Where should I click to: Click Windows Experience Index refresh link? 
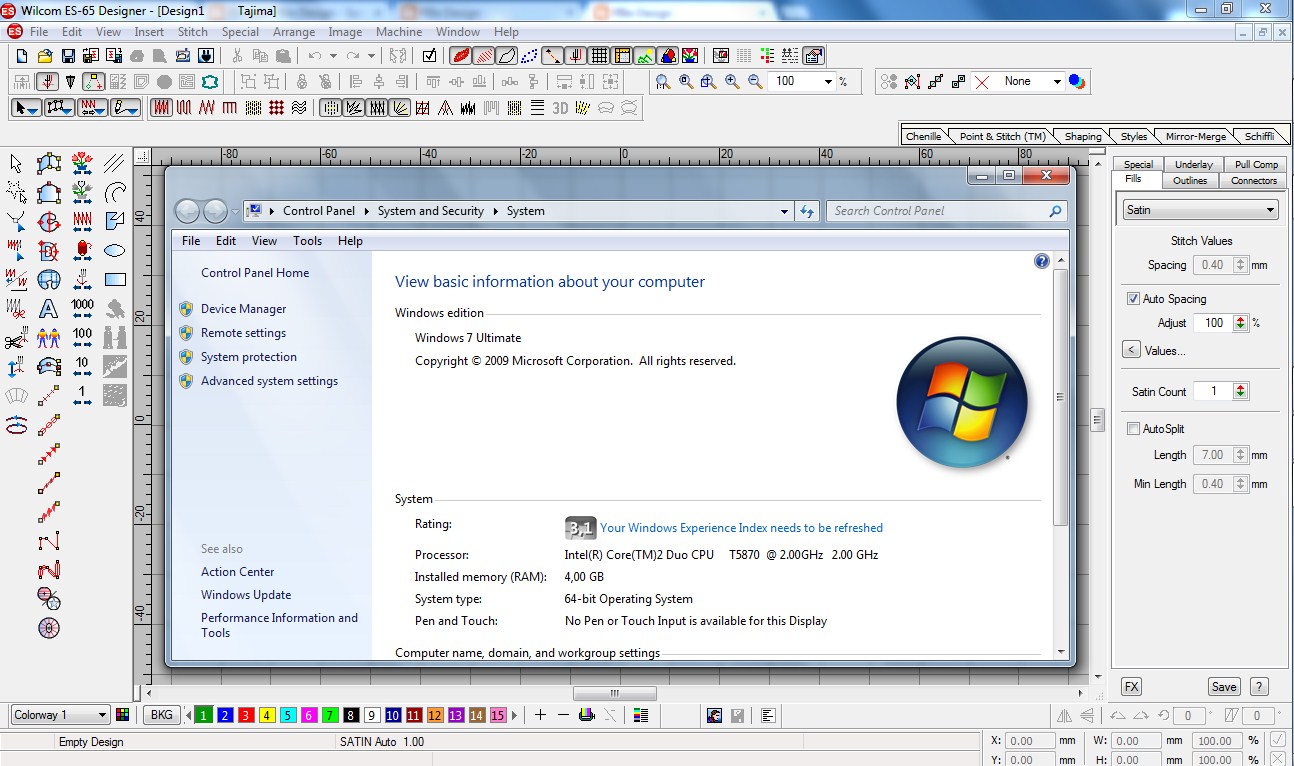click(x=741, y=528)
